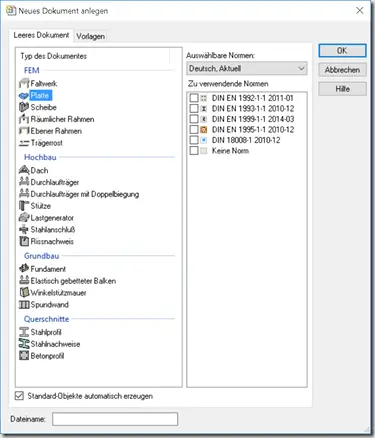The height and width of the screenshot is (438, 375).
Task: Toggle Standard-Objekte automatisch erzeugen checkbox
Action: point(19,396)
